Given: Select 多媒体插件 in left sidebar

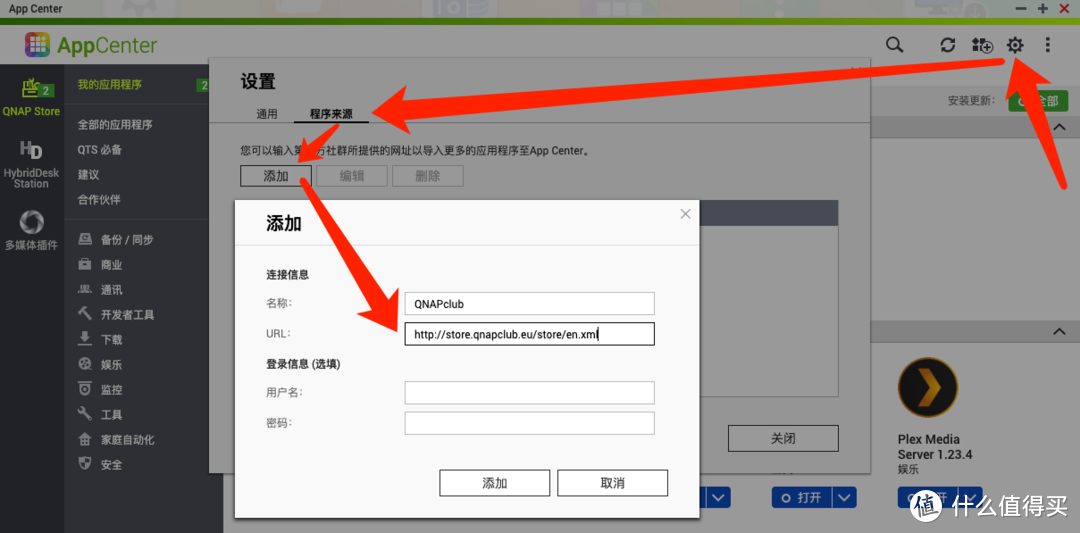Looking at the screenshot, I should tap(31, 230).
